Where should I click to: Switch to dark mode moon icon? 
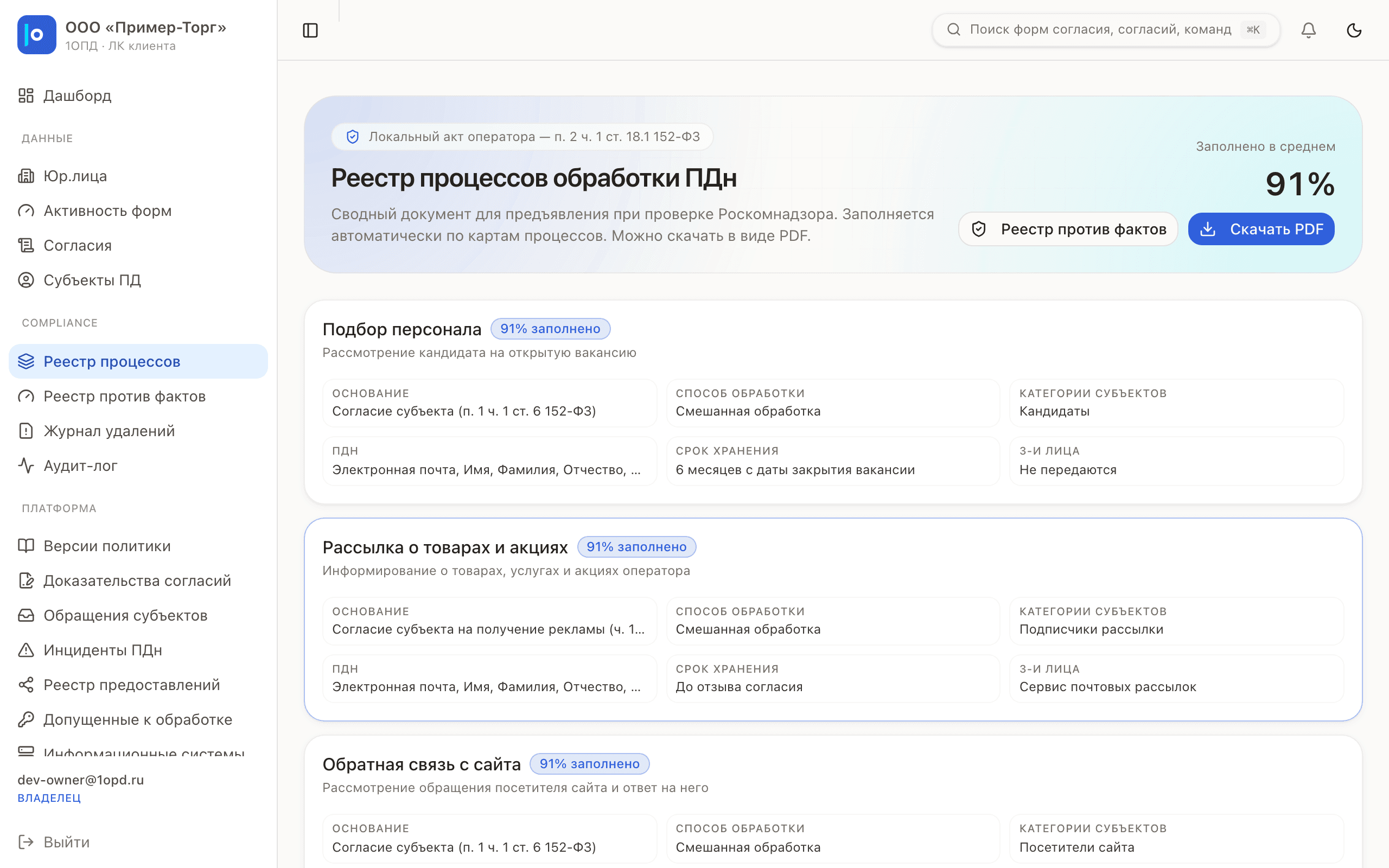pos(1354,30)
